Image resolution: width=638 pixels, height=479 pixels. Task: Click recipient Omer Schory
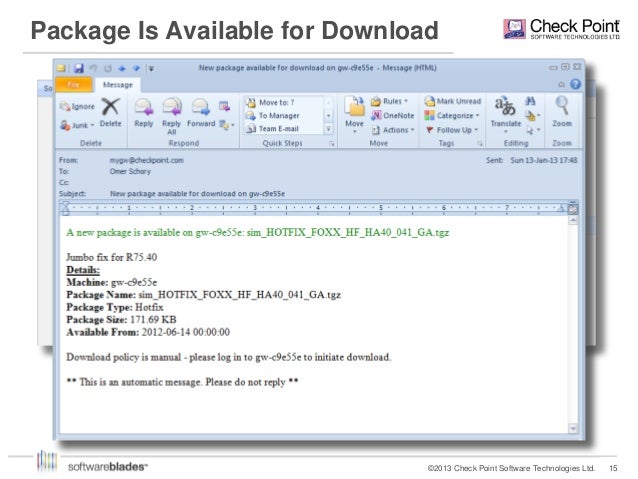[x=130, y=171]
